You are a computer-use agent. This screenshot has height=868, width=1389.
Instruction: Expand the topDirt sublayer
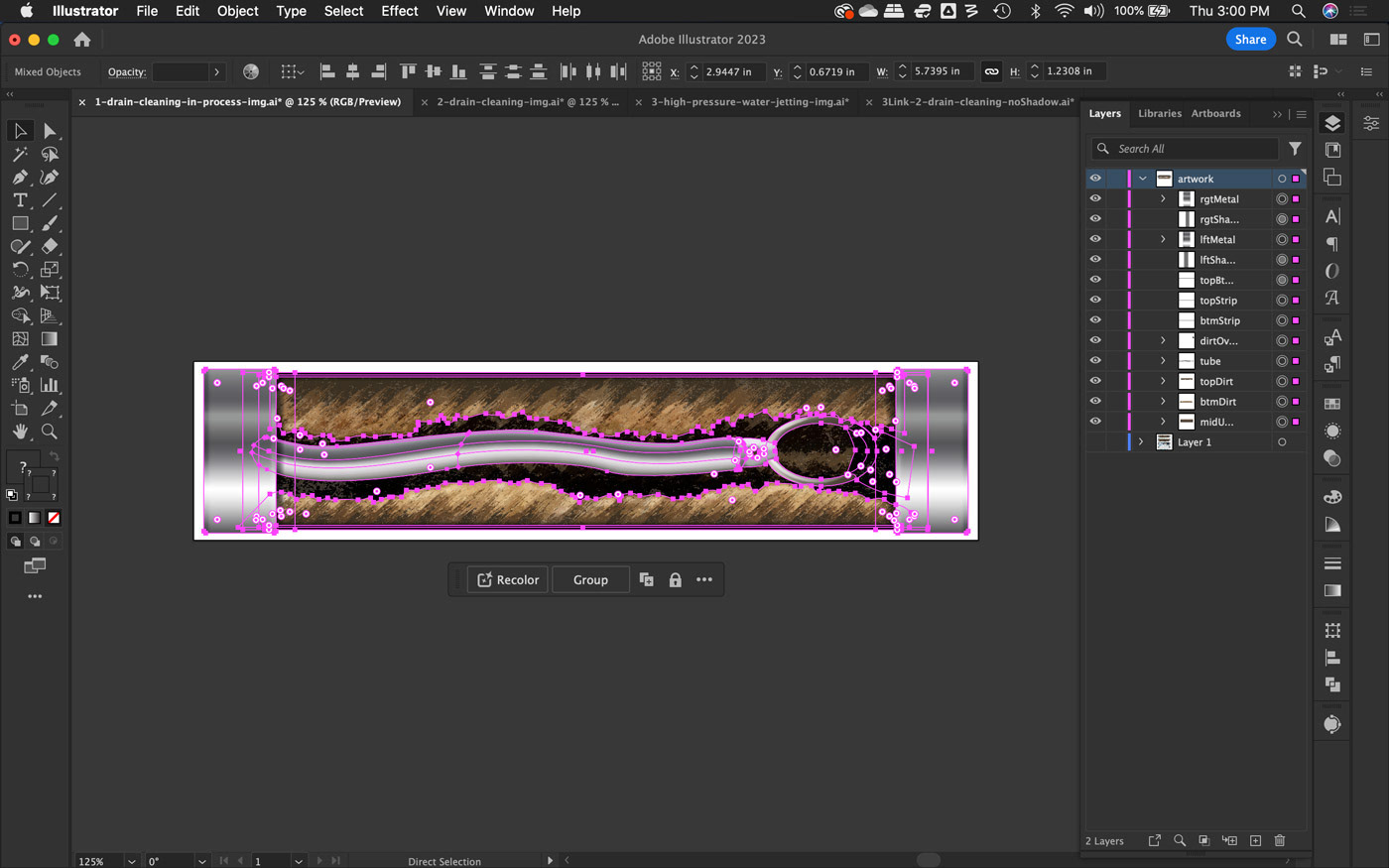point(1164,381)
